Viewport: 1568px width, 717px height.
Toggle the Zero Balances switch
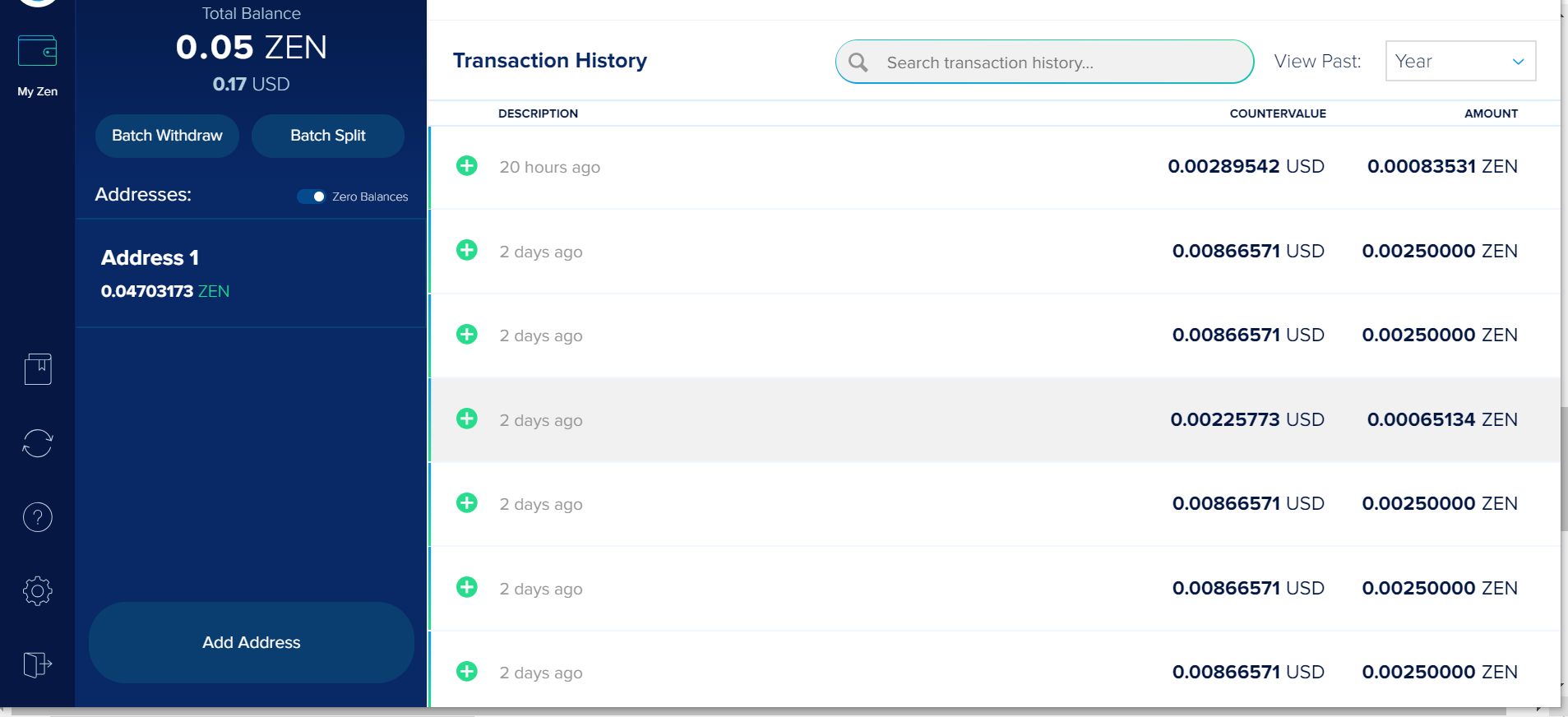[312, 197]
